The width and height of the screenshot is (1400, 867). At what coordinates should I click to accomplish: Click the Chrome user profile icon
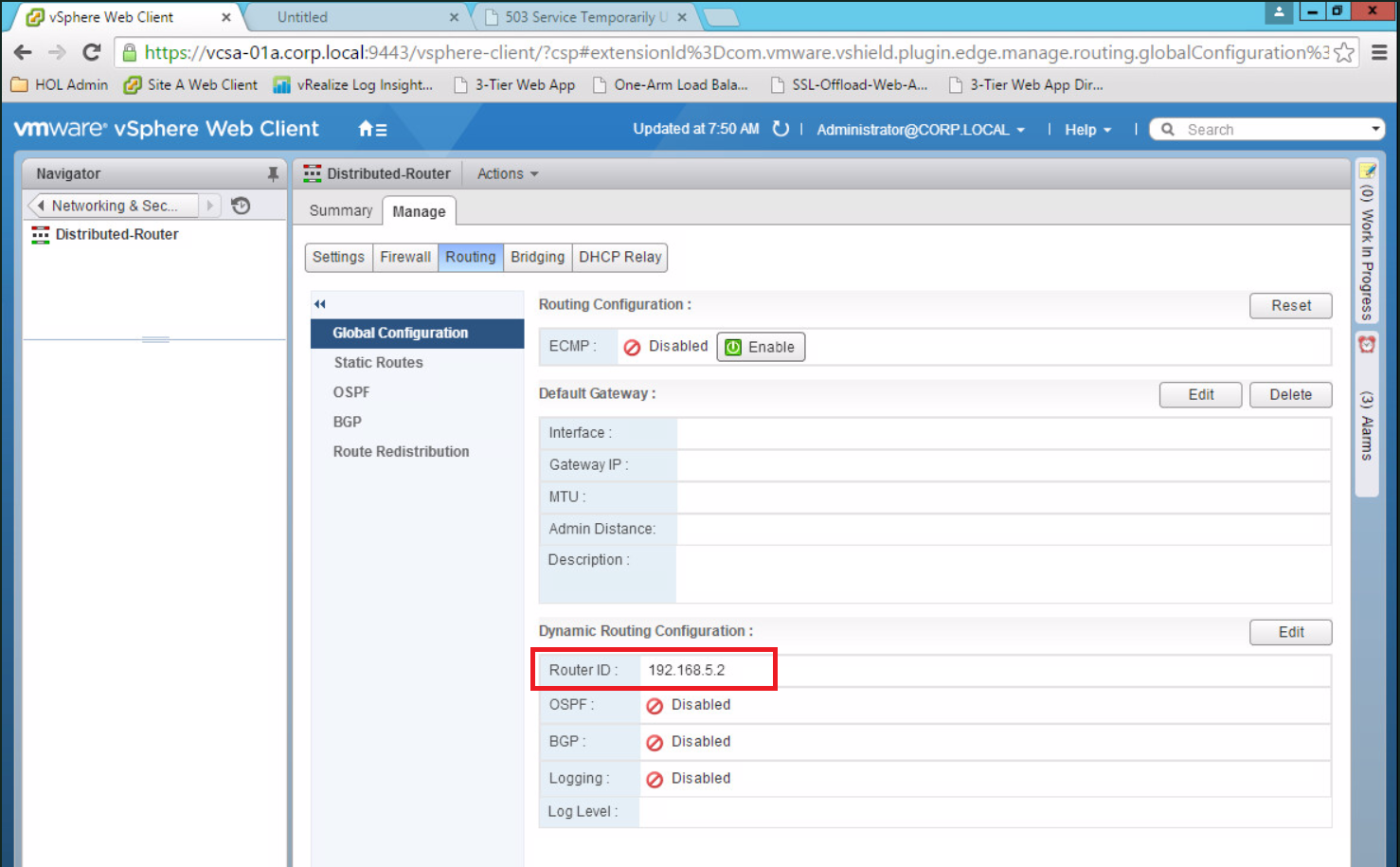pos(1279,11)
